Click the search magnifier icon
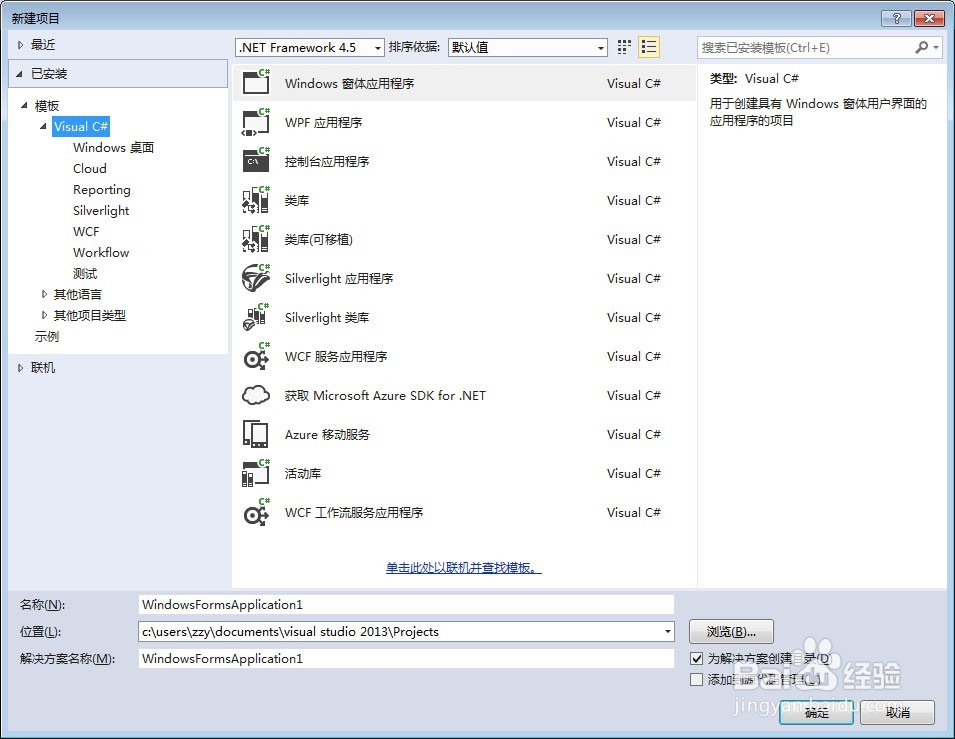This screenshot has width=955, height=739. click(922, 48)
